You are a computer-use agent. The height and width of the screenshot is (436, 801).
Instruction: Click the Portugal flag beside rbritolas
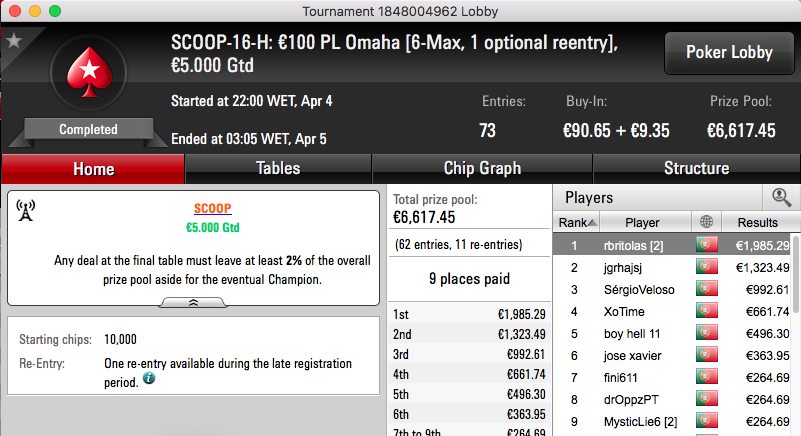pyautogui.click(x=706, y=245)
